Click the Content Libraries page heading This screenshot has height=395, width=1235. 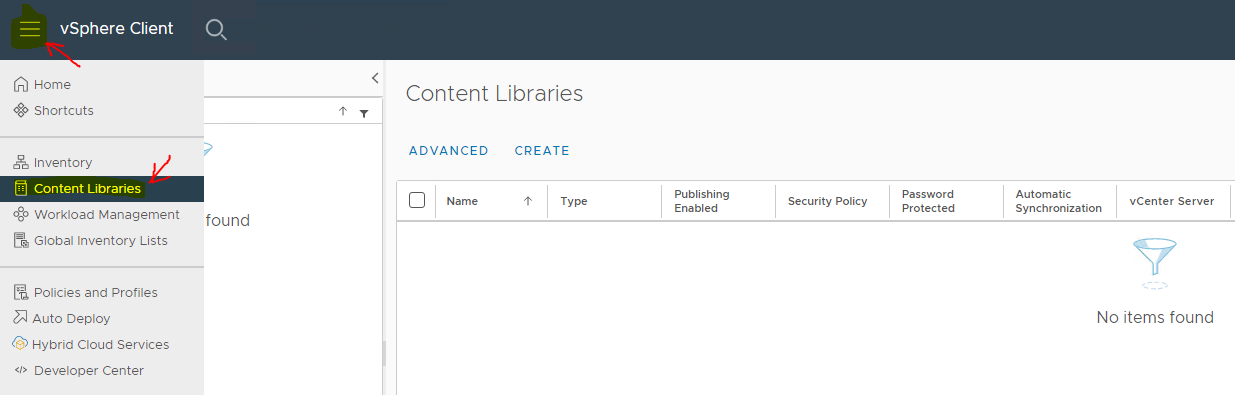tap(494, 93)
